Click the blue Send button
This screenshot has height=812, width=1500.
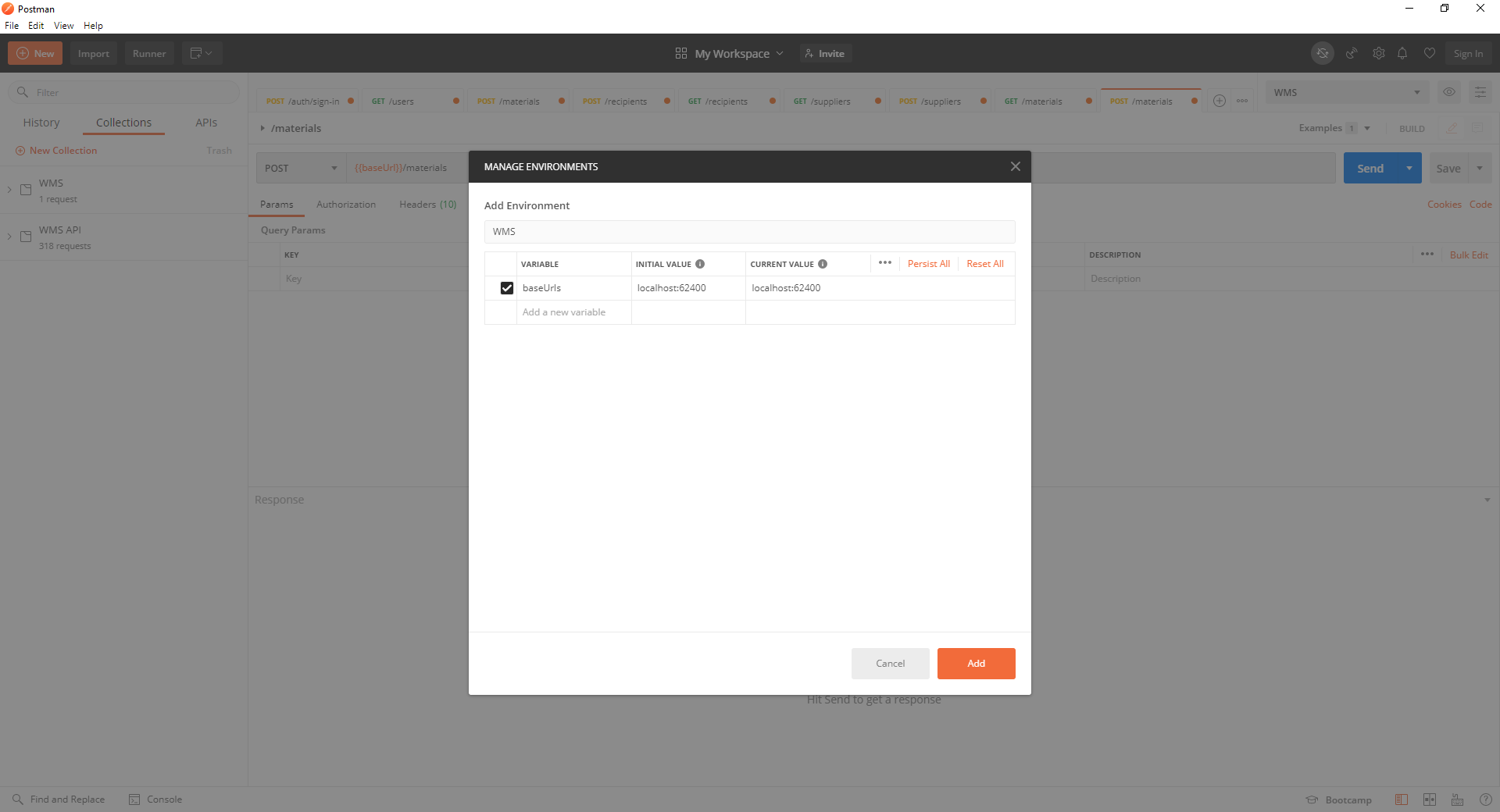tap(1370, 168)
